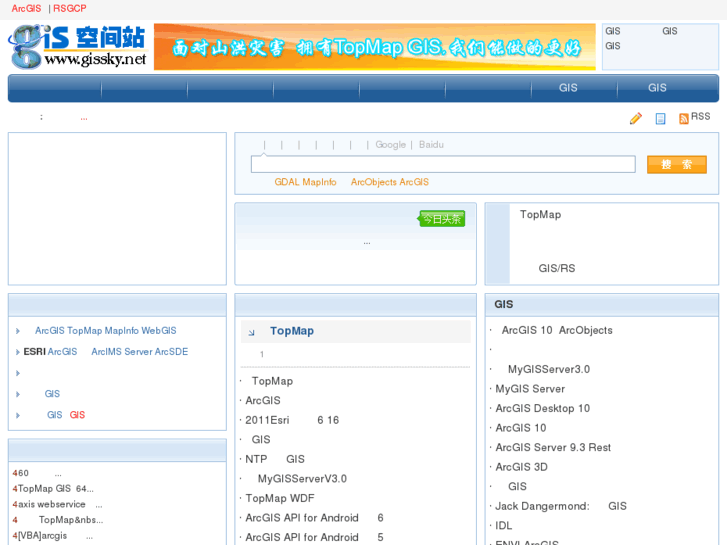Open ArcGIS Desktop 10 article
The height and width of the screenshot is (545, 727).
pos(542,408)
